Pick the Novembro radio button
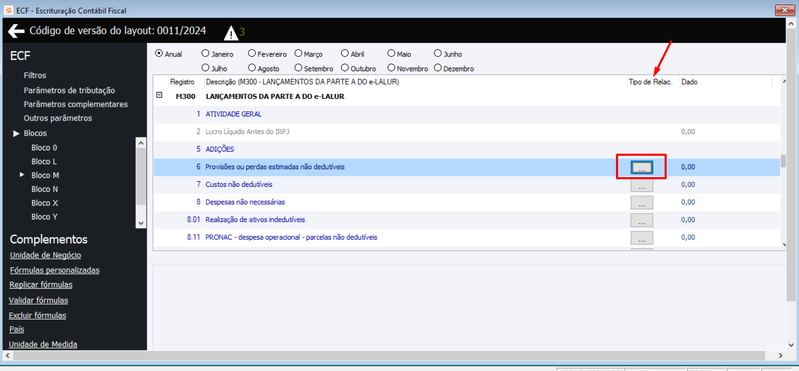Image resolution: width=799 pixels, height=371 pixels. [x=391, y=68]
